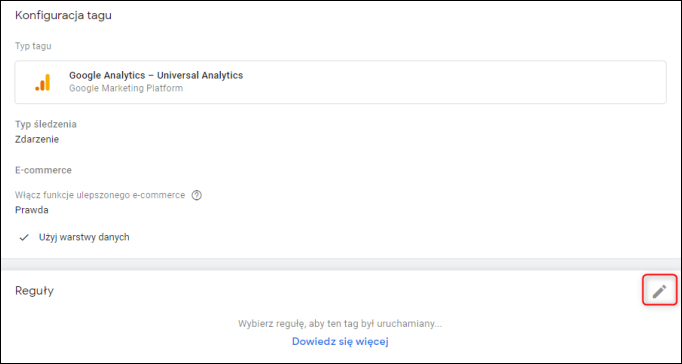Click the Wybierz regułę placeholder text
This screenshot has width=682, height=364.
340,324
